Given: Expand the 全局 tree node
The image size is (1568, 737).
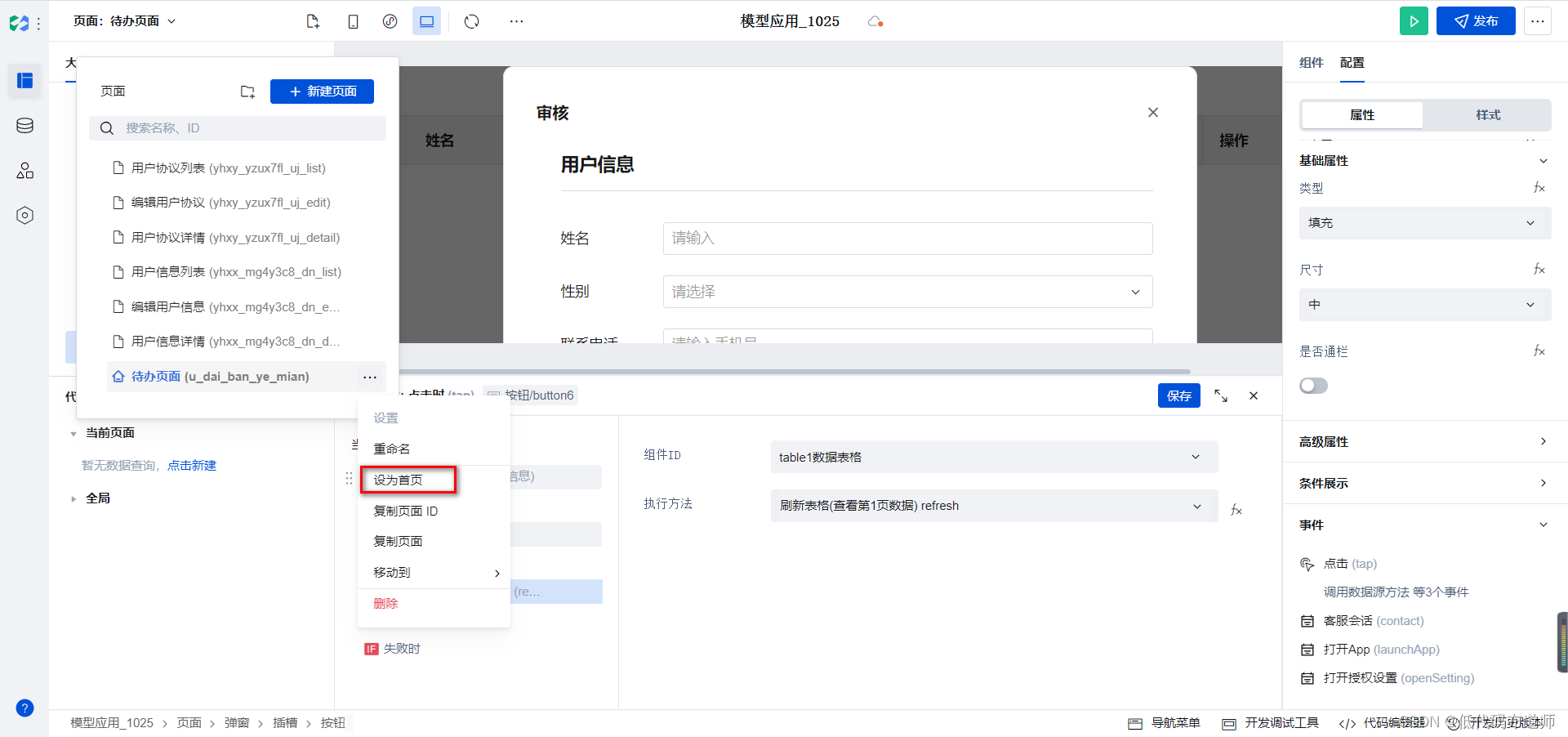Looking at the screenshot, I should 73,498.
